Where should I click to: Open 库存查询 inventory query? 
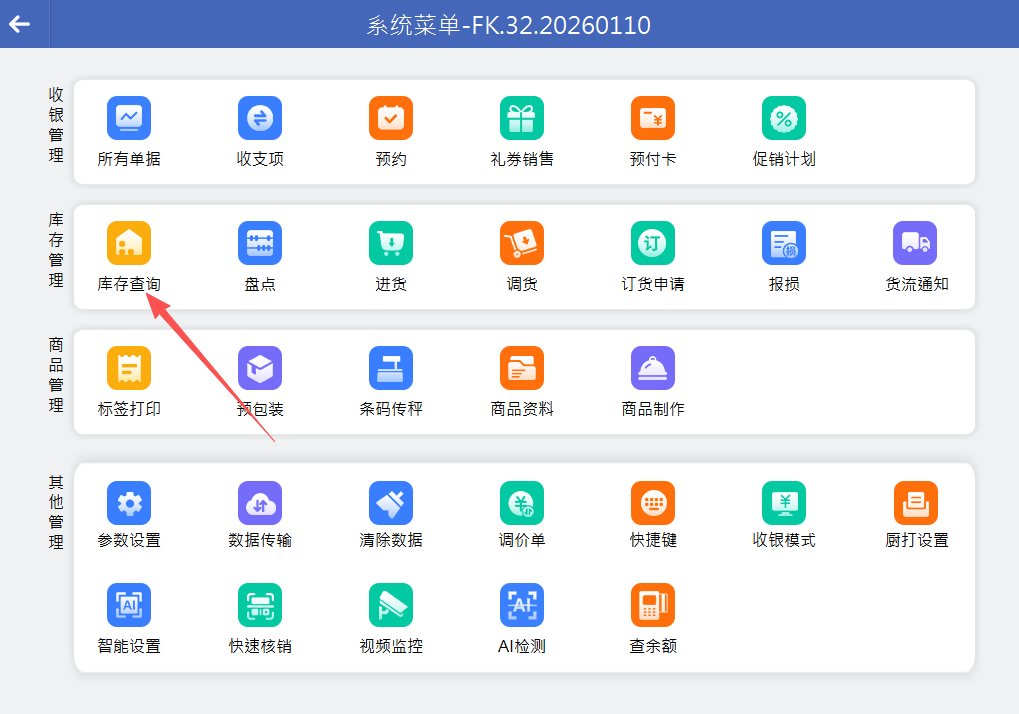(x=129, y=244)
